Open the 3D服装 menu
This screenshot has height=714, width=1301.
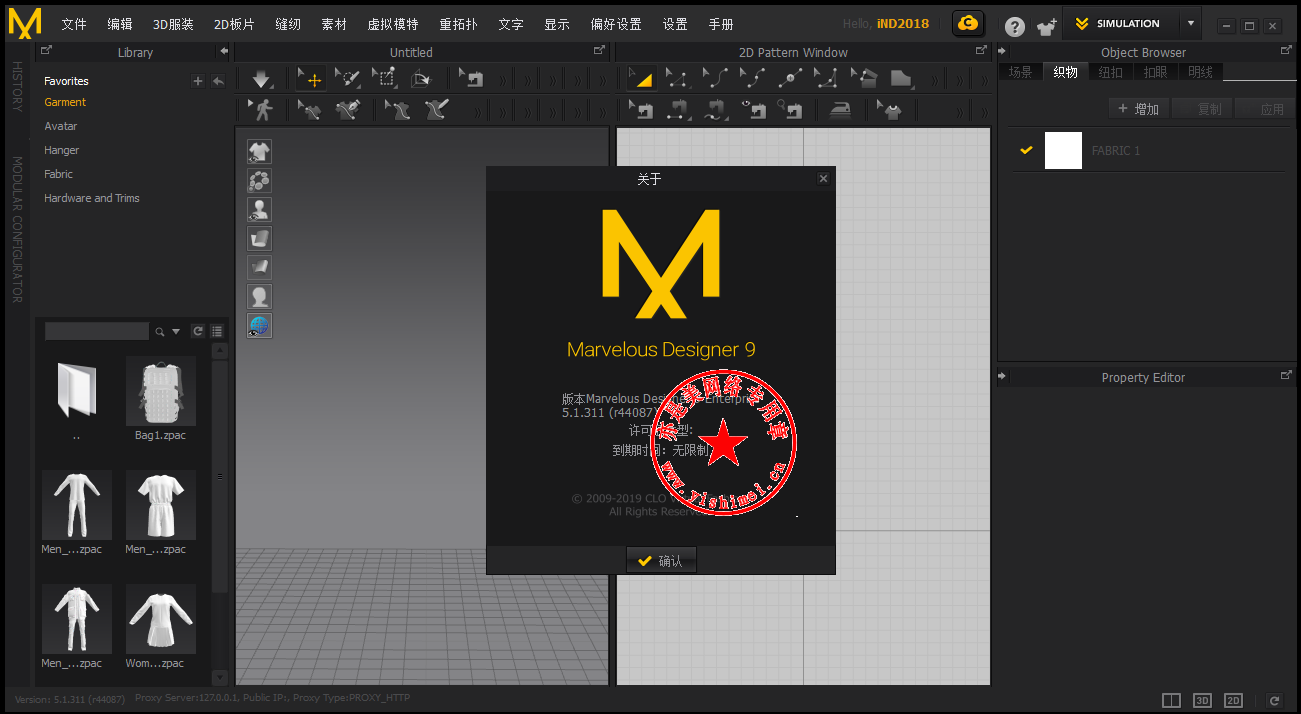174,24
